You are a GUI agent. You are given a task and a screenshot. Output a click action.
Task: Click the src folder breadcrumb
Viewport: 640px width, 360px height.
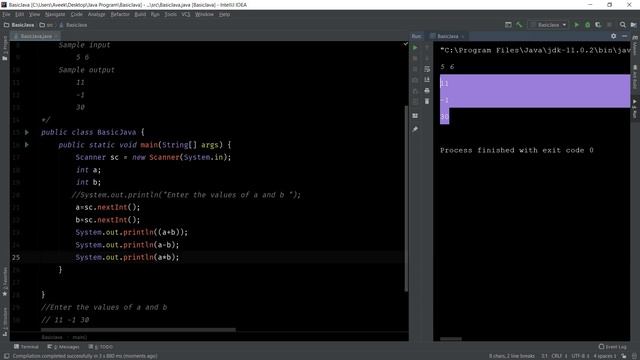click(46, 25)
